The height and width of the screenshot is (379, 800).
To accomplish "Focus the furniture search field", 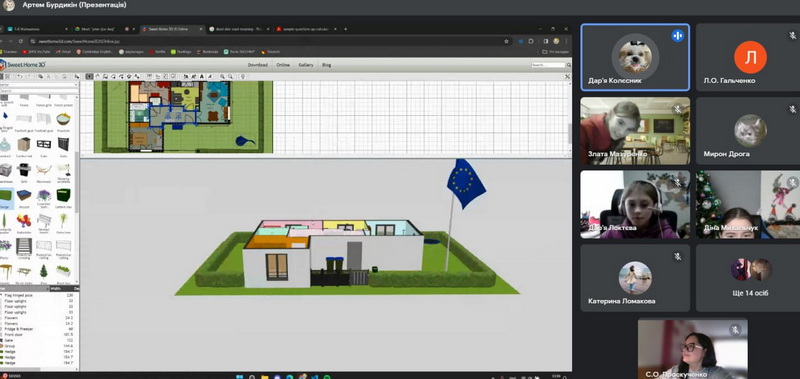I will [x=39, y=91].
